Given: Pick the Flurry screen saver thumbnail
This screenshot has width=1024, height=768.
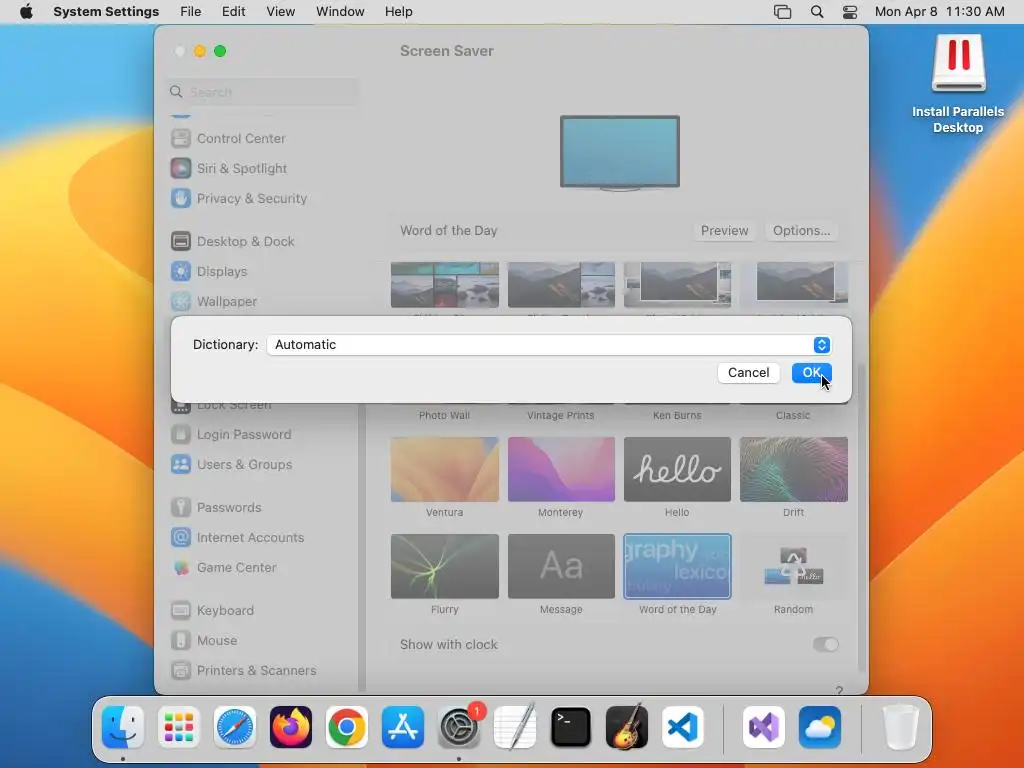Looking at the screenshot, I should [x=445, y=566].
